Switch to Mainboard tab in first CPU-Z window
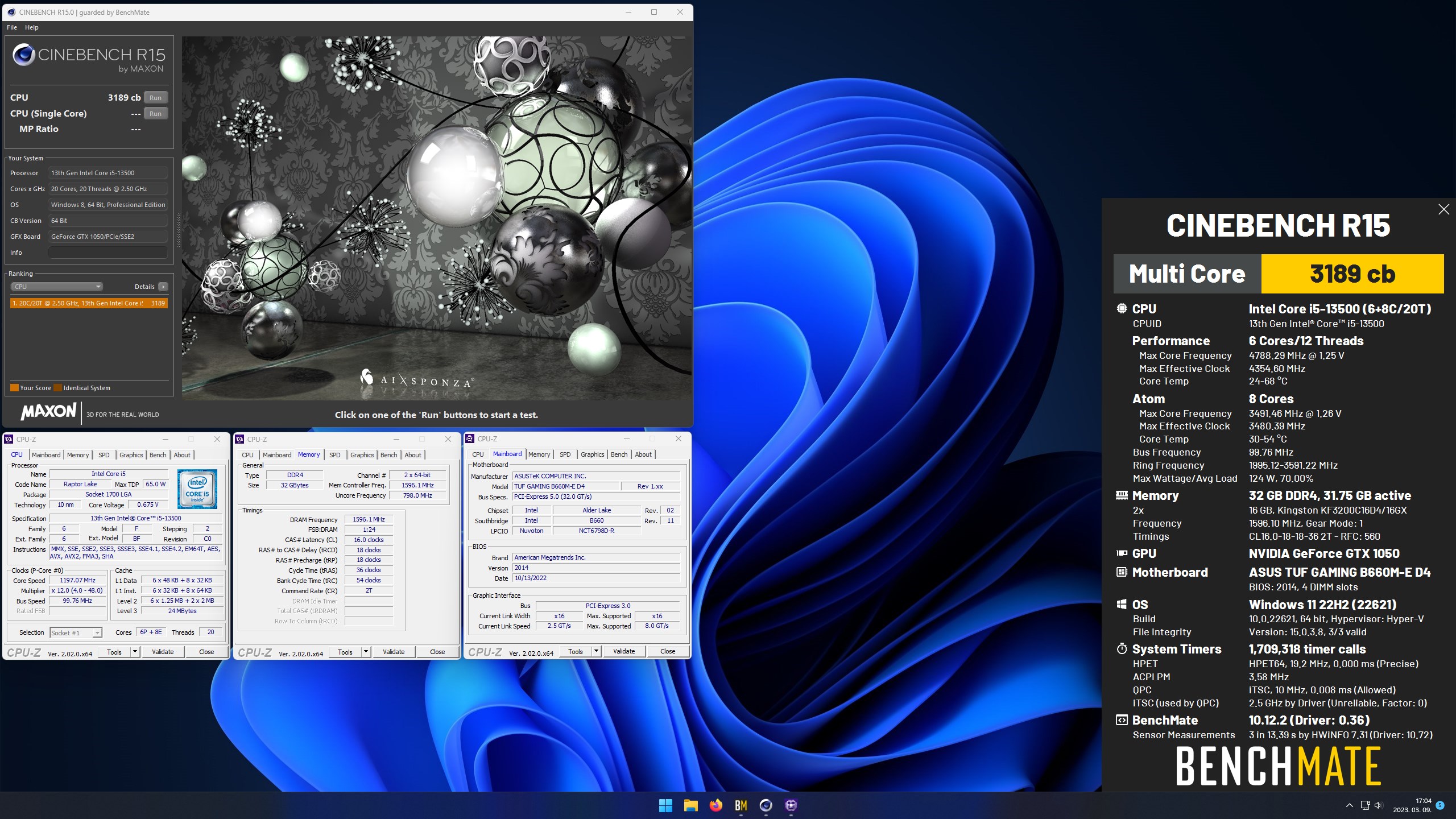The width and height of the screenshot is (1456, 819). [x=46, y=454]
